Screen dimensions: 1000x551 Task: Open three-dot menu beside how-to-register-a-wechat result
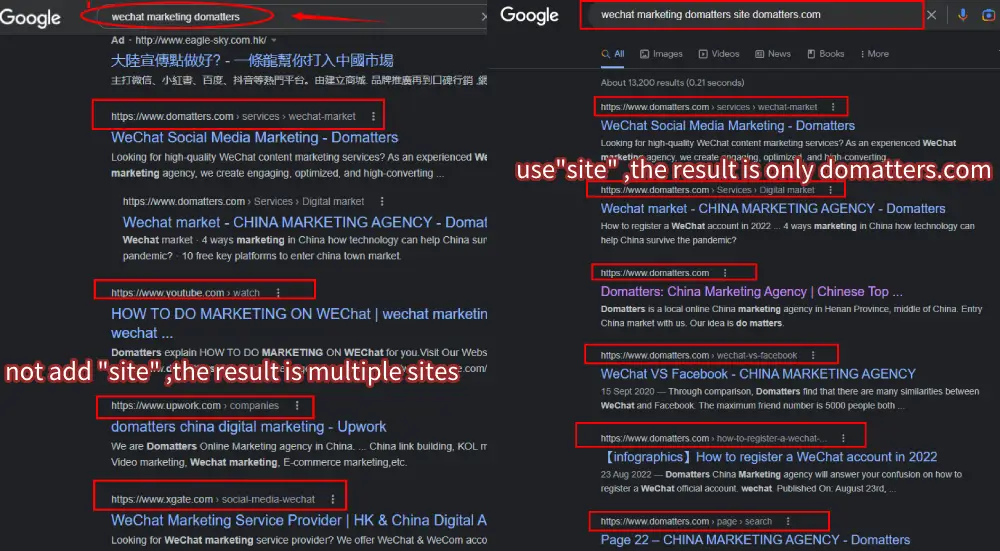click(843, 438)
